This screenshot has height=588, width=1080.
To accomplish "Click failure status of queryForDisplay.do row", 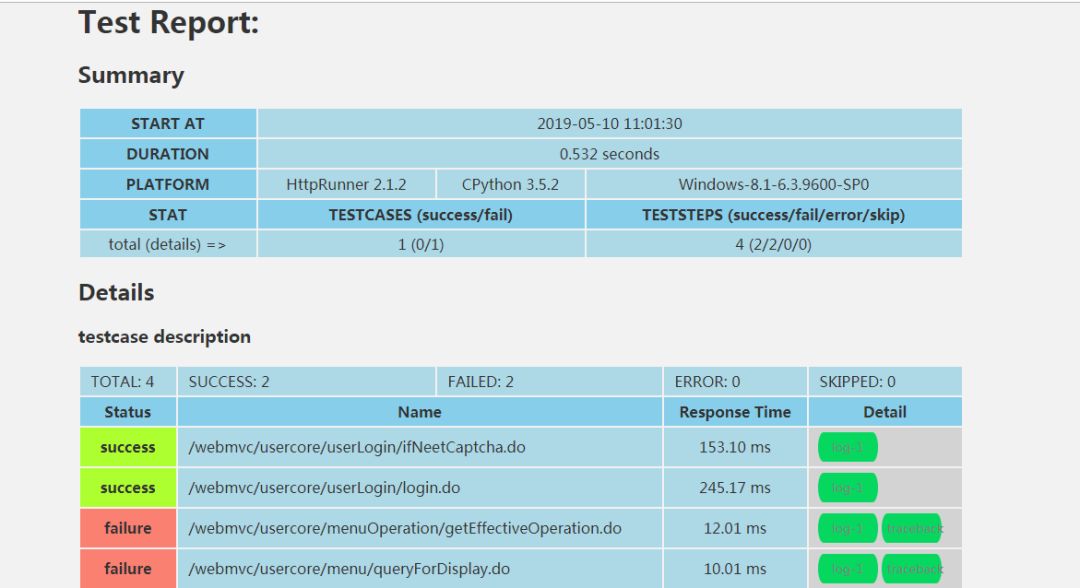I will tap(128, 569).
